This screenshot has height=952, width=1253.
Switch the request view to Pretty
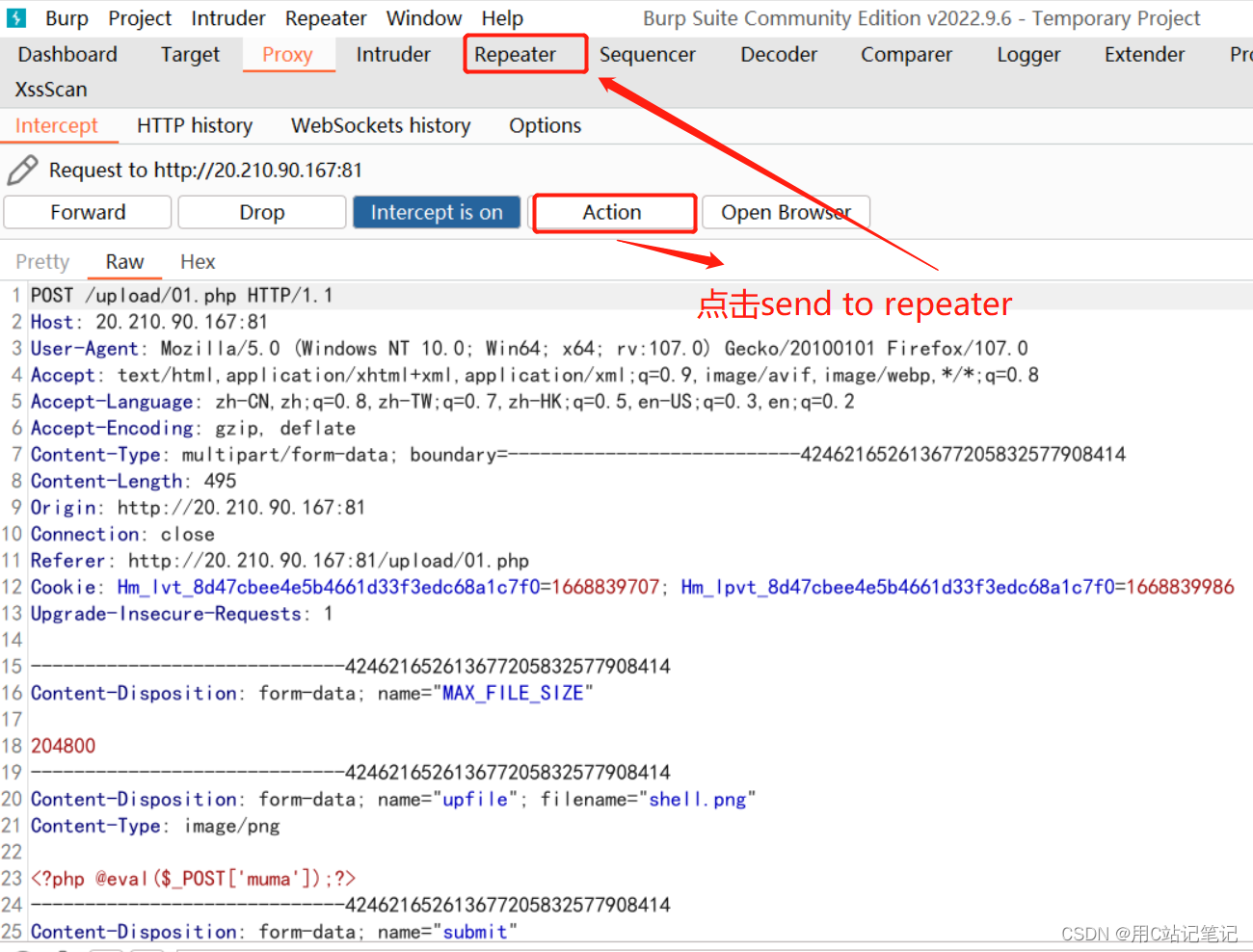point(42,262)
